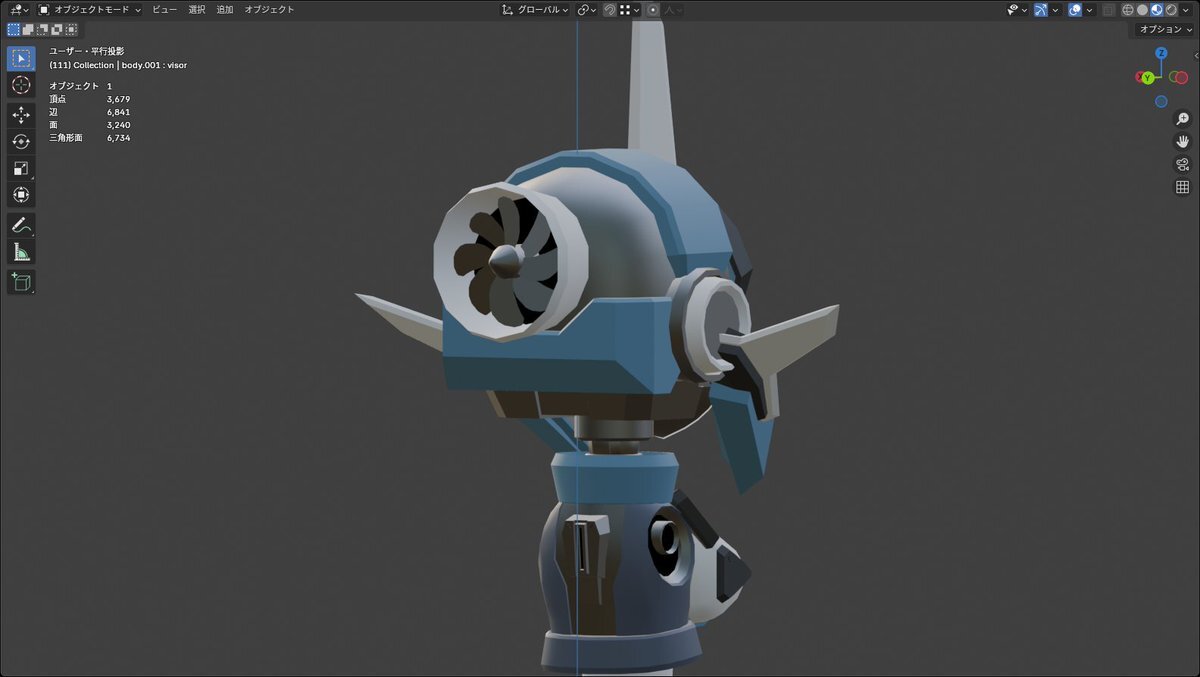Click the green Y axis gizmo handle
The height and width of the screenshot is (677, 1200).
click(x=1148, y=78)
